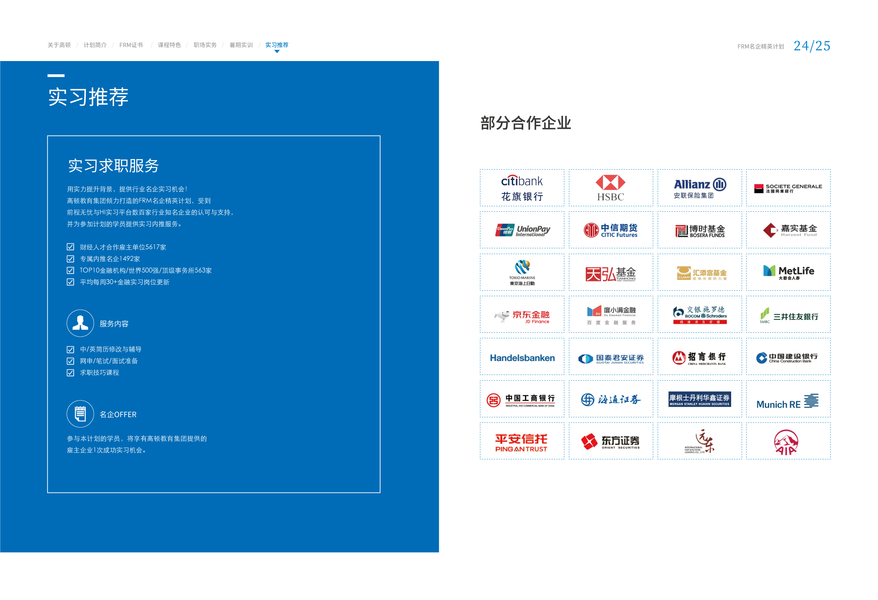Viewport: 878px width, 600px height.
Task: Toggle checkbox for 平均每周30+金融实习岗位更新
Action: coord(70,282)
